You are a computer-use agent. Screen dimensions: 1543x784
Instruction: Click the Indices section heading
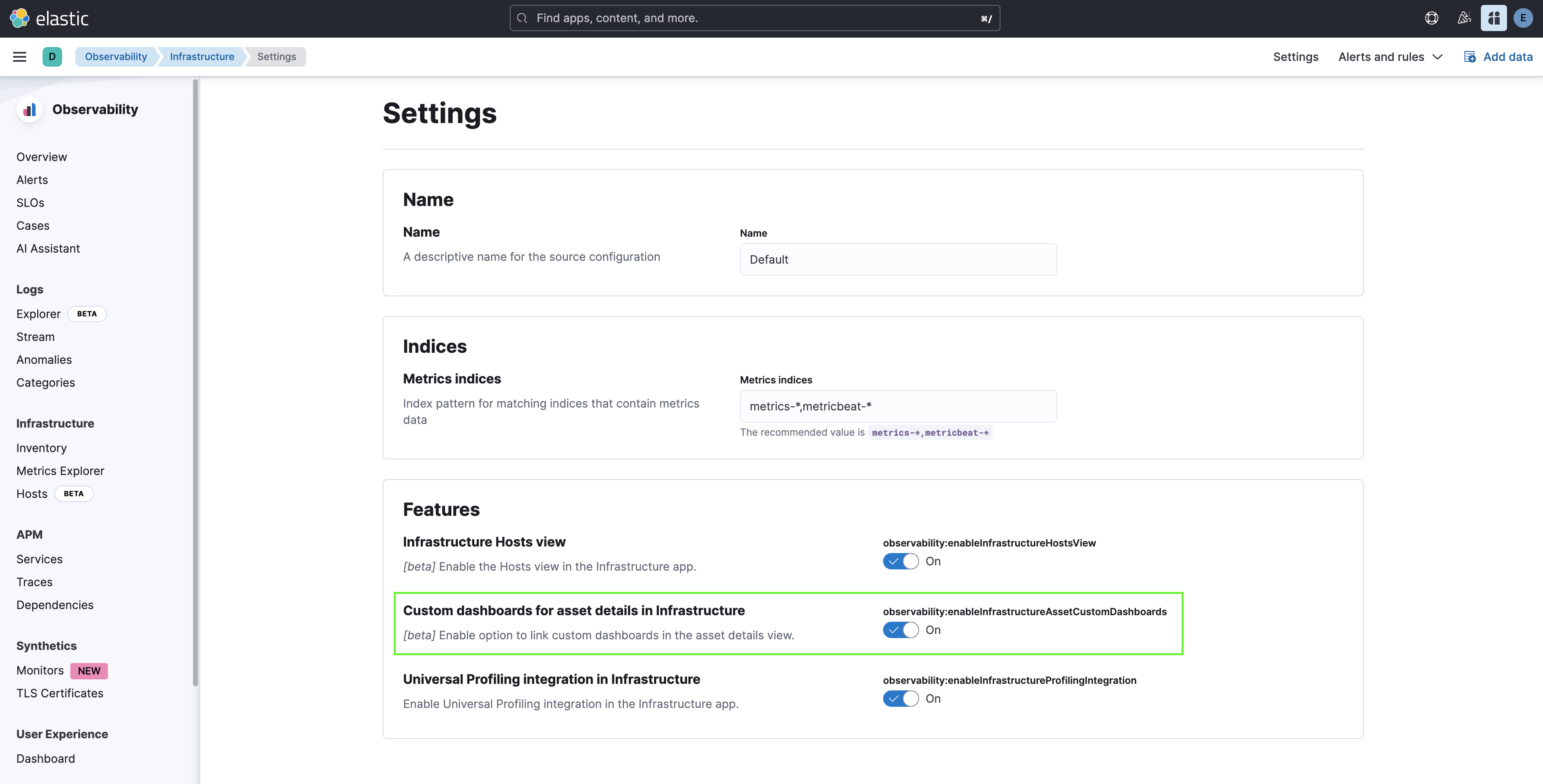(x=434, y=346)
